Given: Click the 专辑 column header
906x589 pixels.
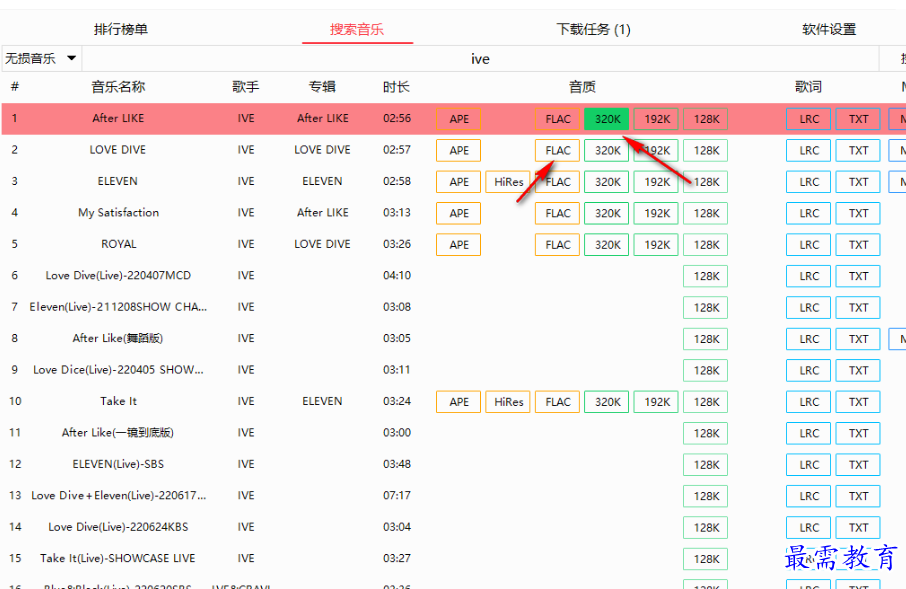Looking at the screenshot, I should tap(322, 87).
